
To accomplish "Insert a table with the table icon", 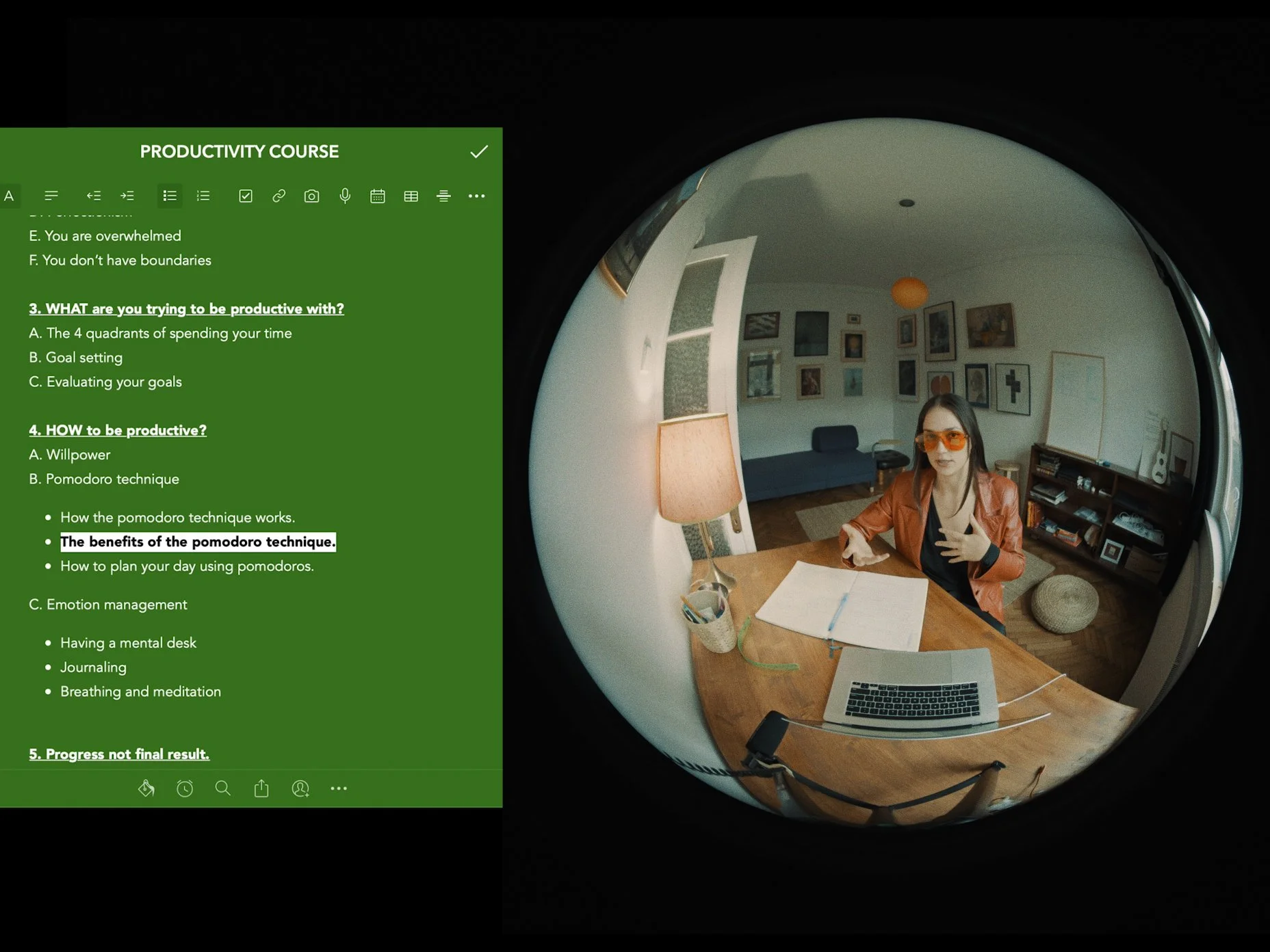I will (x=411, y=196).
